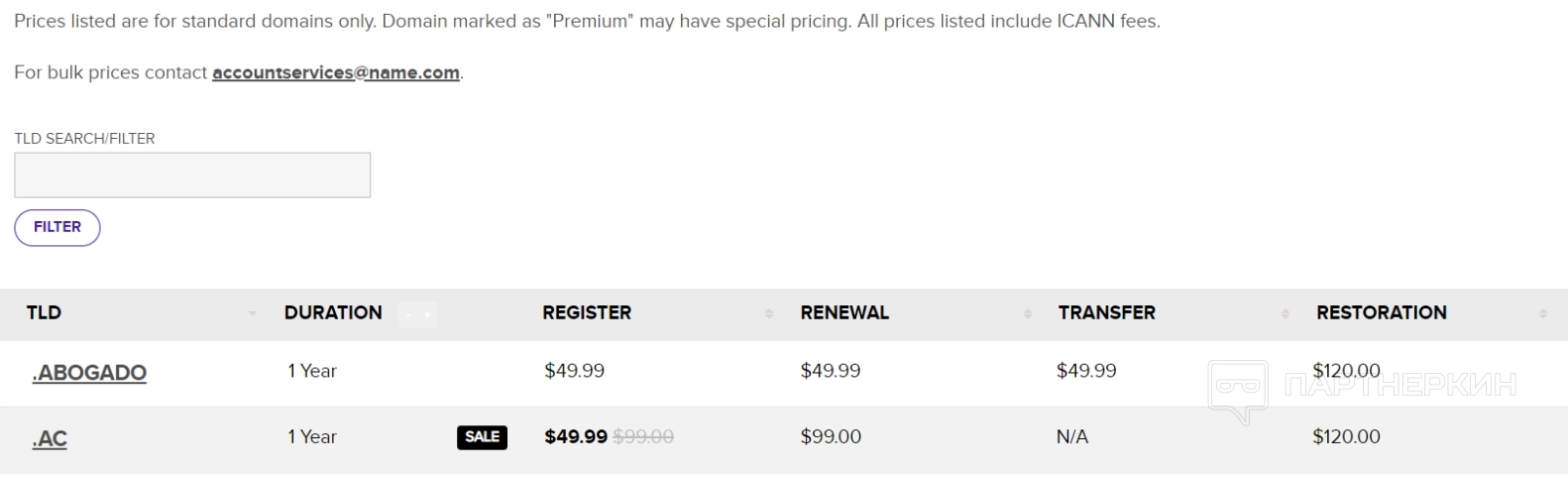The height and width of the screenshot is (478, 1568).
Task: Click the Transfer column header label
Action: click(x=1106, y=312)
